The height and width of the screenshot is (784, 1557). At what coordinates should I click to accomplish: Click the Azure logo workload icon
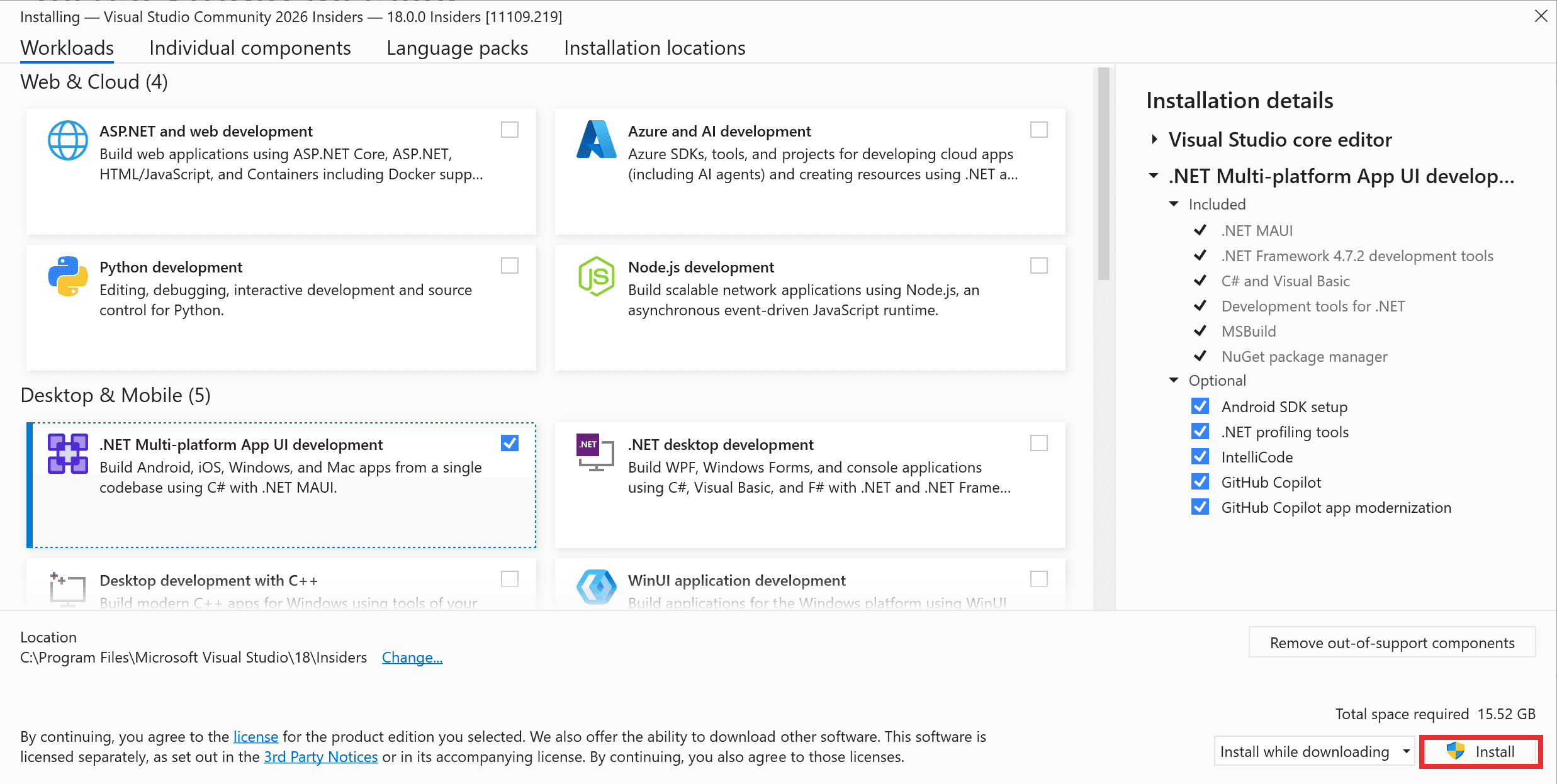[x=596, y=140]
